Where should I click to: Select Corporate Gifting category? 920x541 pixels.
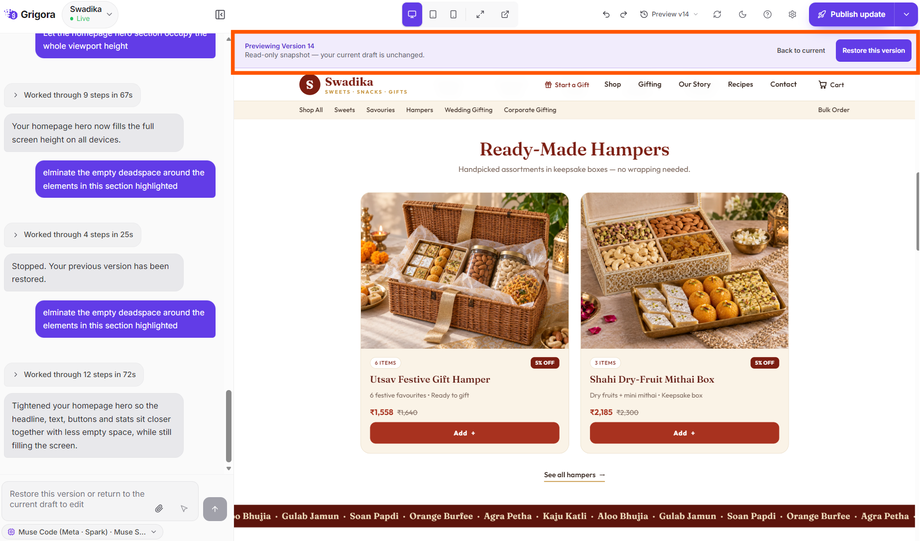tap(530, 110)
